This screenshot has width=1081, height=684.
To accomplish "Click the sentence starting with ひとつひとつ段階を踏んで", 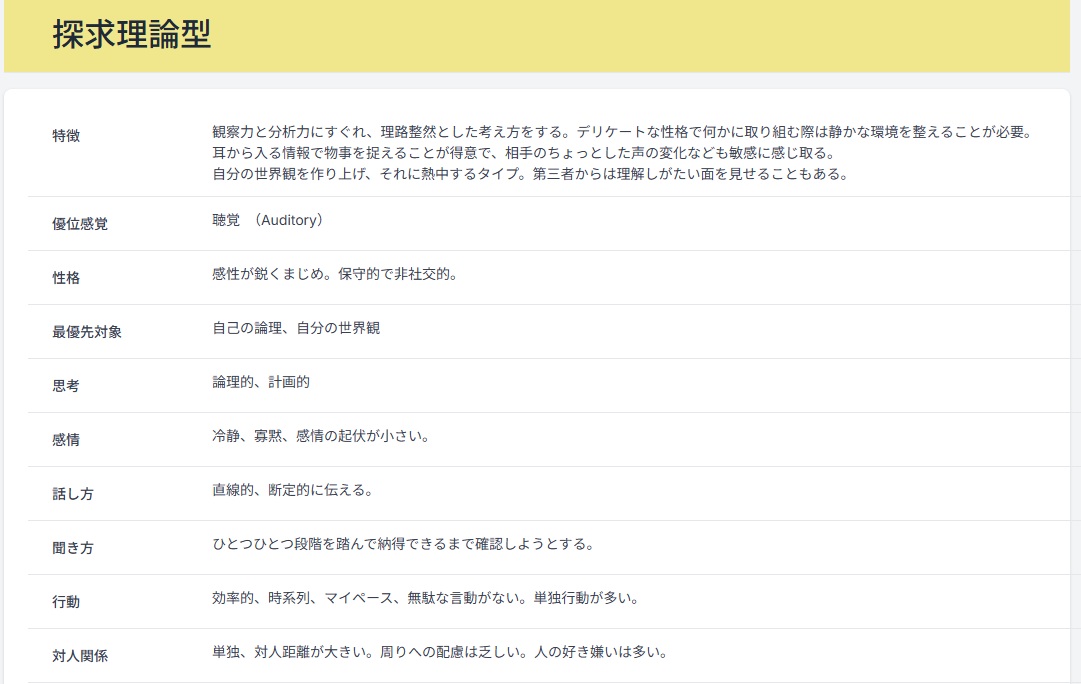I will click(x=404, y=544).
